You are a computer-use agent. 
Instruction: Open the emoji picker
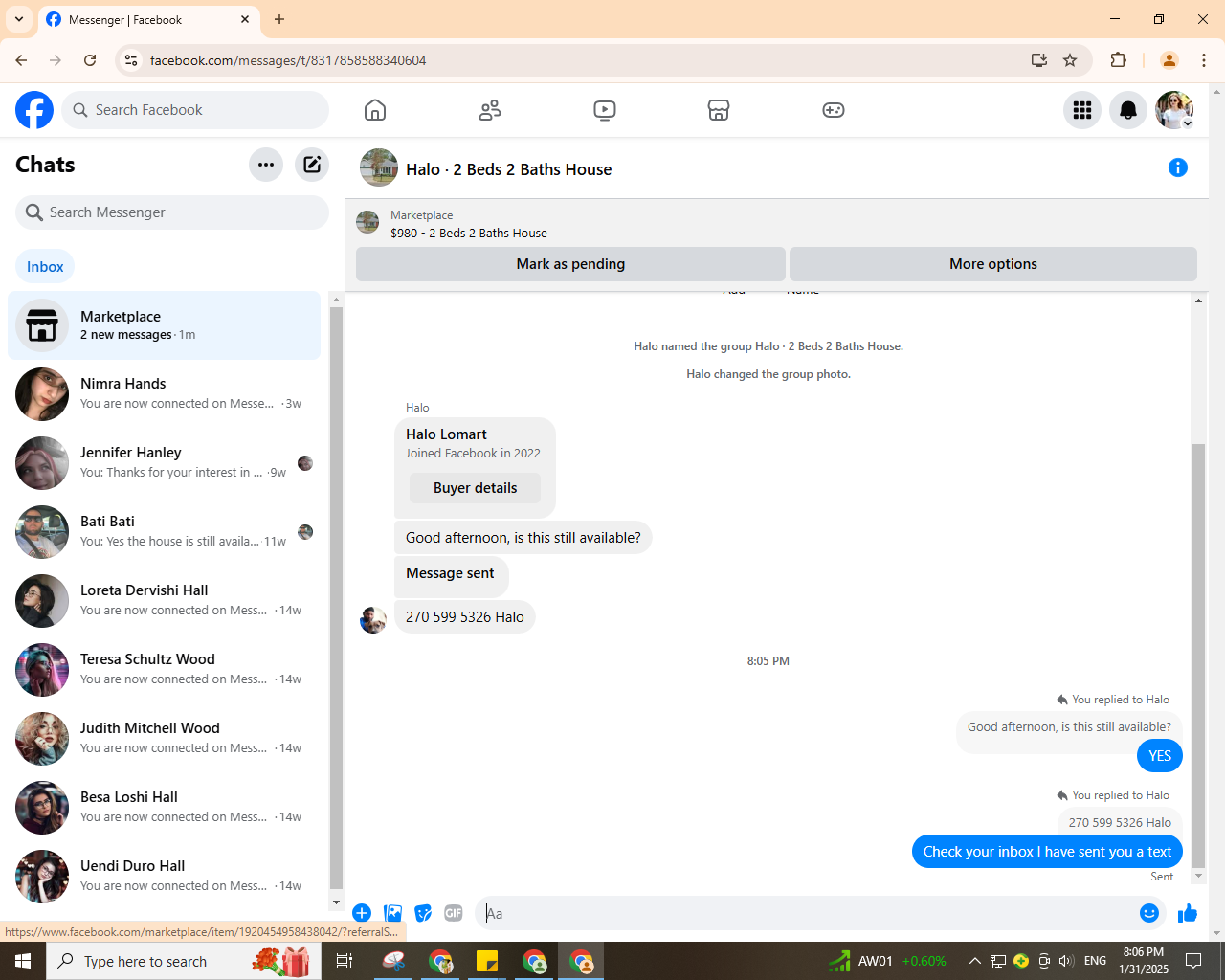(1149, 913)
